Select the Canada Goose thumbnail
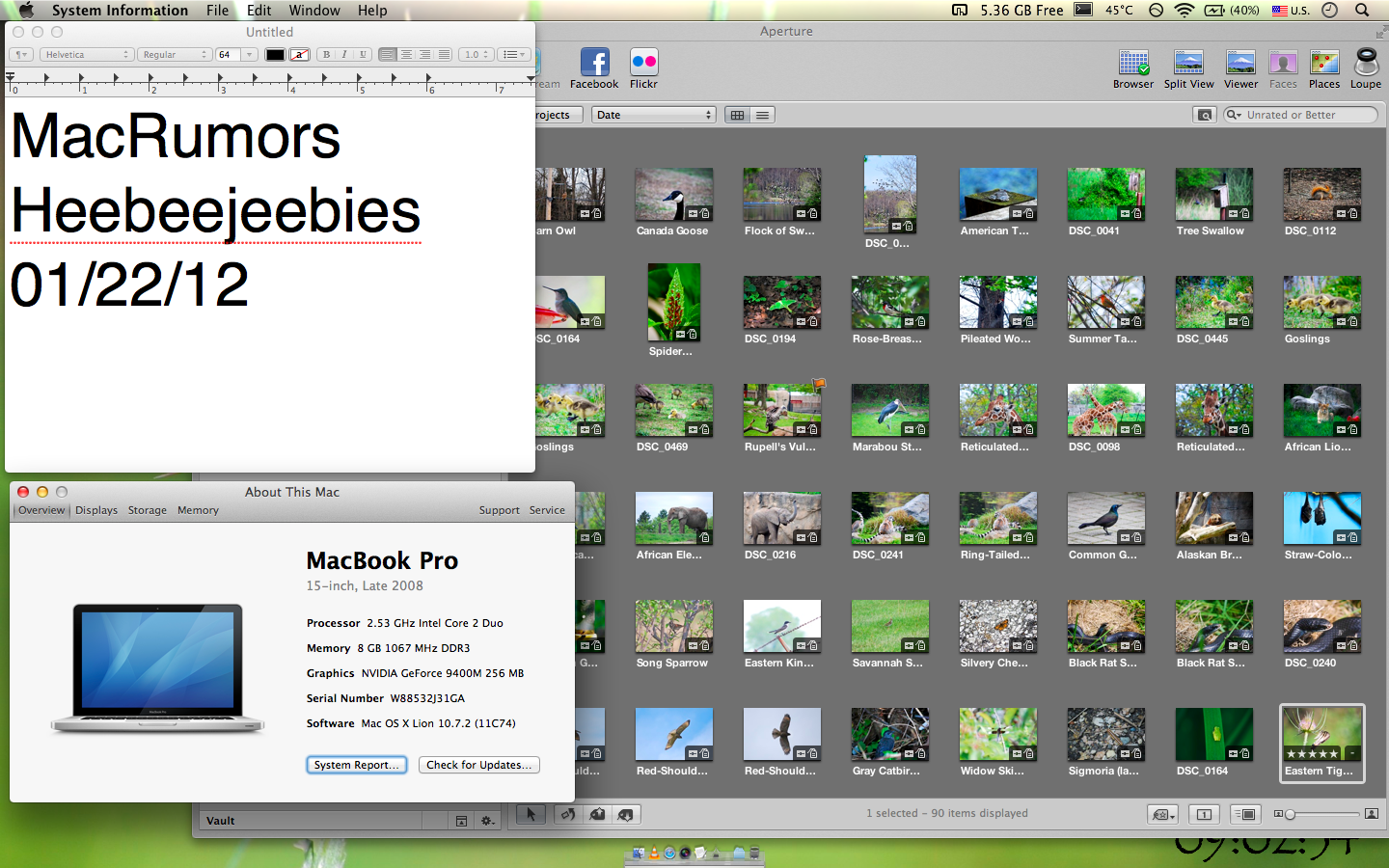The image size is (1389, 868). click(x=673, y=195)
